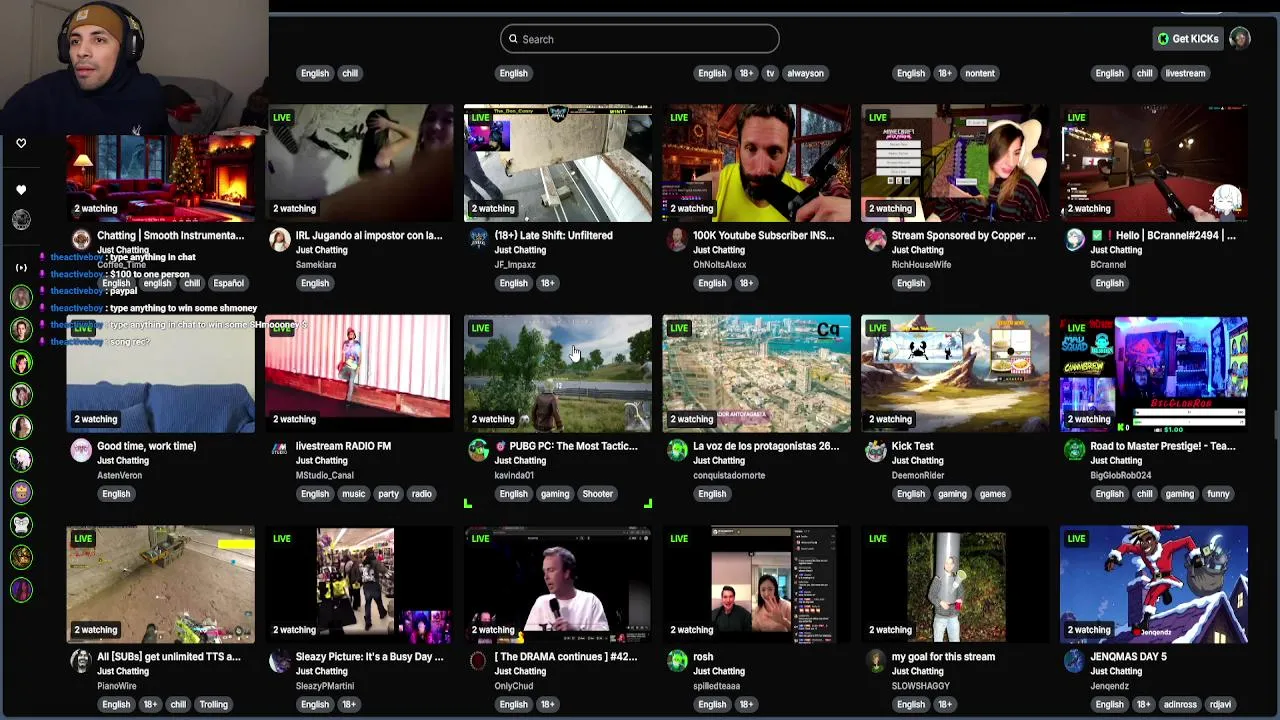This screenshot has width=1280, height=720.
Task: Open BCrannel channel avatar
Action: coord(1075,240)
